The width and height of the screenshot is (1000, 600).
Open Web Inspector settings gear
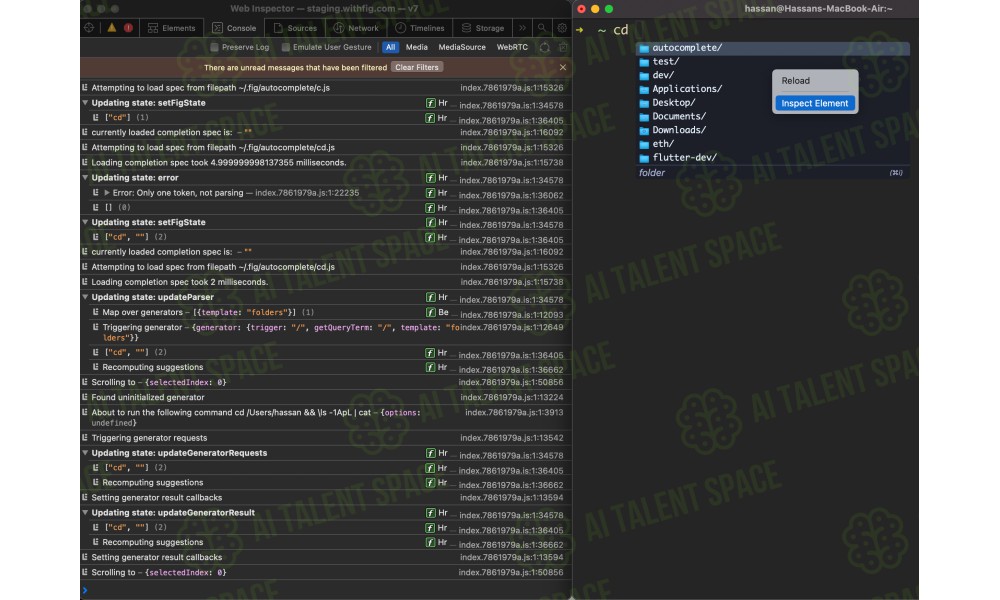562,27
